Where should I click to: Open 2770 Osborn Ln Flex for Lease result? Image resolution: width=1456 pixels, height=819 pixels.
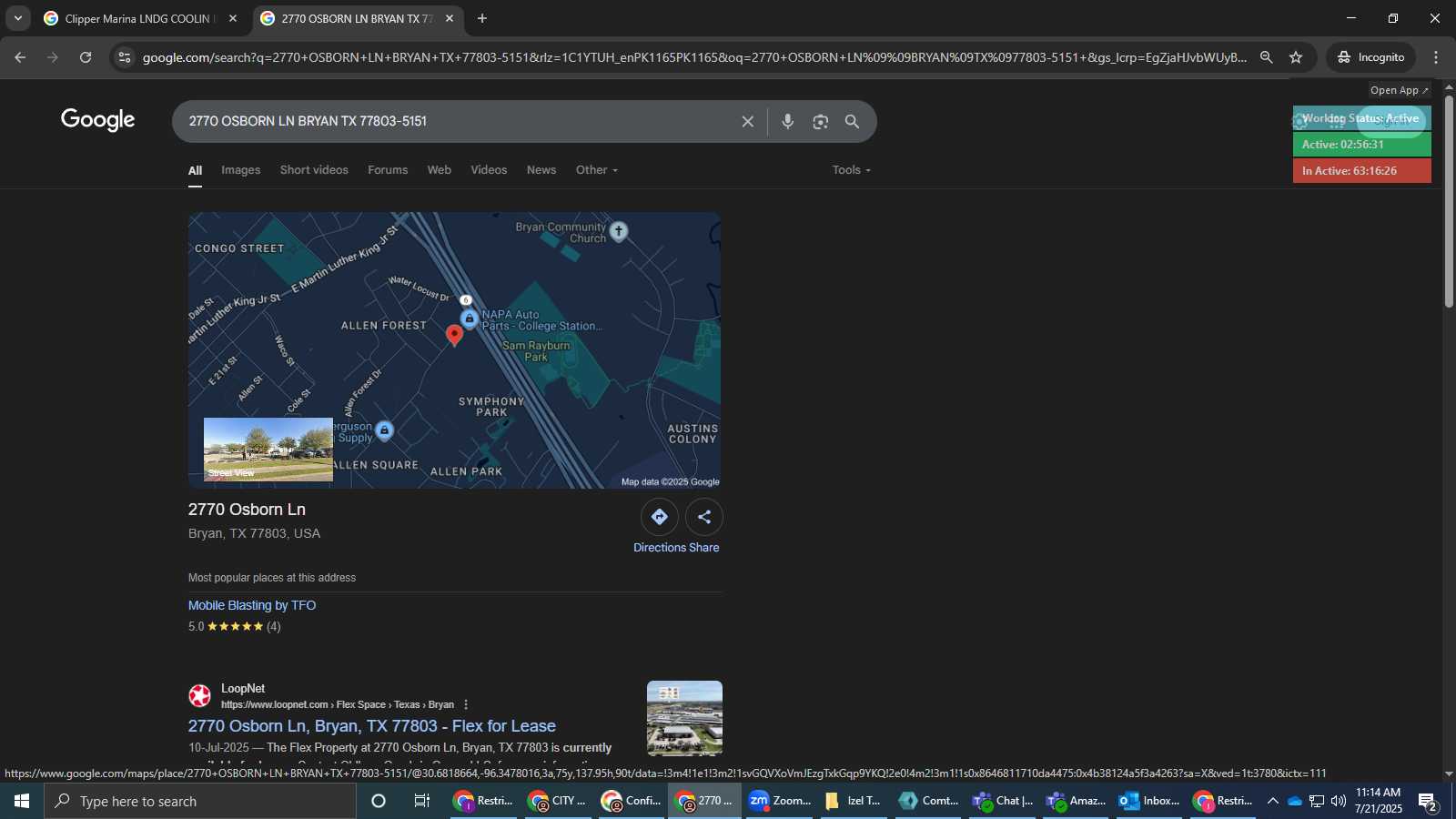coord(372,726)
